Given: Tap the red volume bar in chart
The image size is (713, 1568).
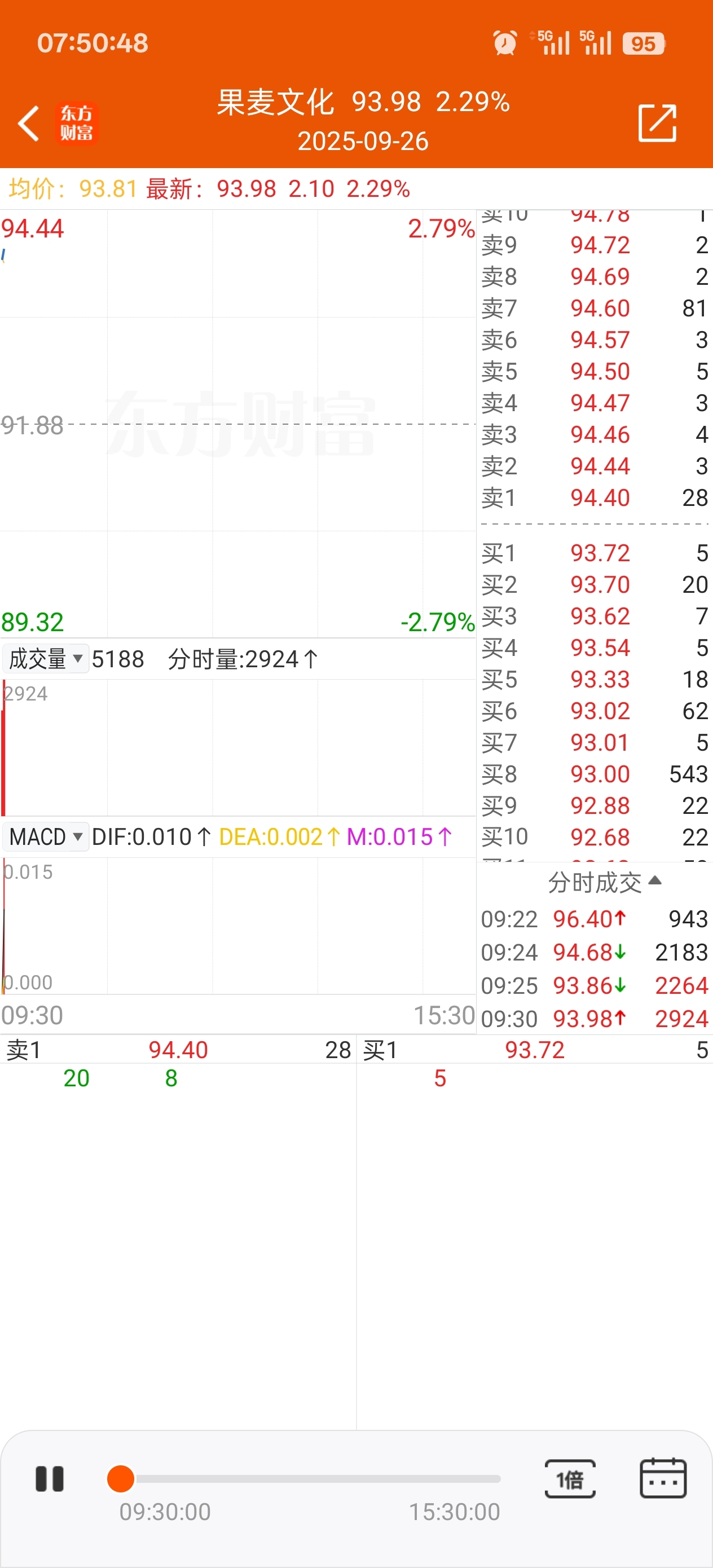Looking at the screenshot, I should click(x=3, y=747).
